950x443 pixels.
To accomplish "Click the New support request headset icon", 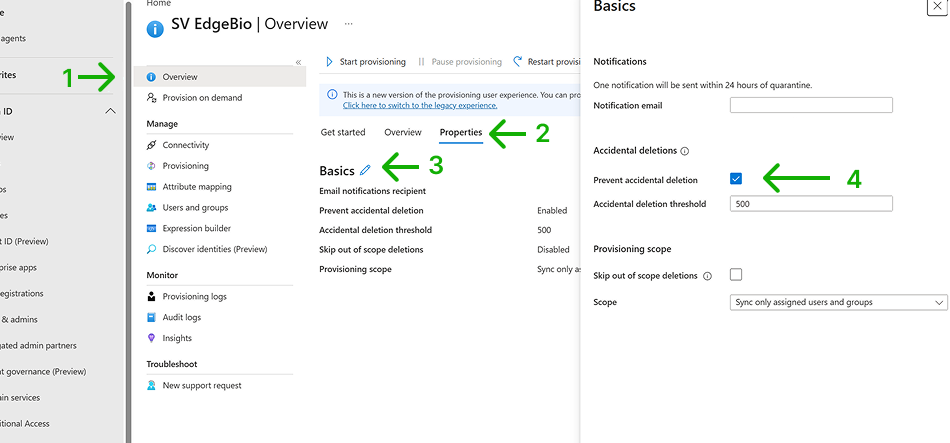I will pyautogui.click(x=151, y=385).
